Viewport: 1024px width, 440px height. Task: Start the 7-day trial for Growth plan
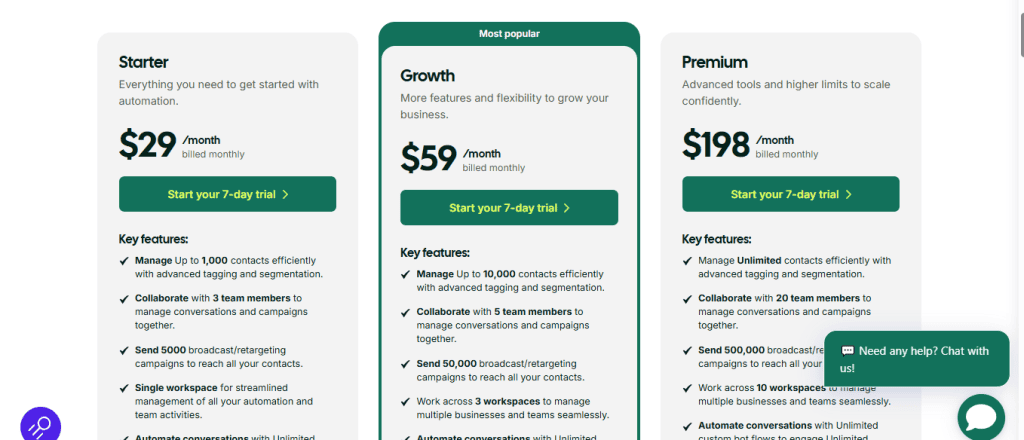[x=509, y=208]
